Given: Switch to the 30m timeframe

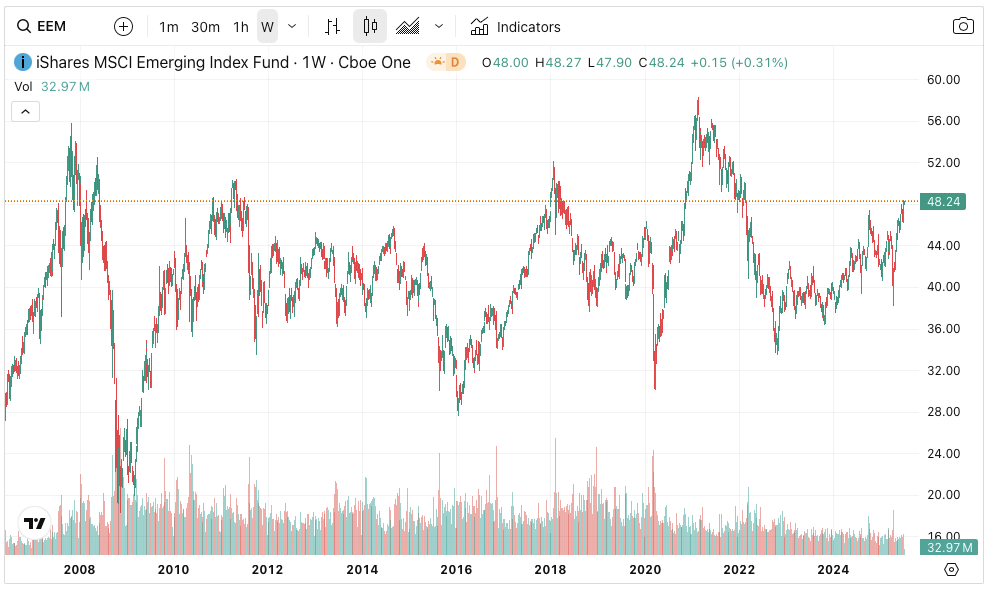Looking at the screenshot, I should point(205,27).
